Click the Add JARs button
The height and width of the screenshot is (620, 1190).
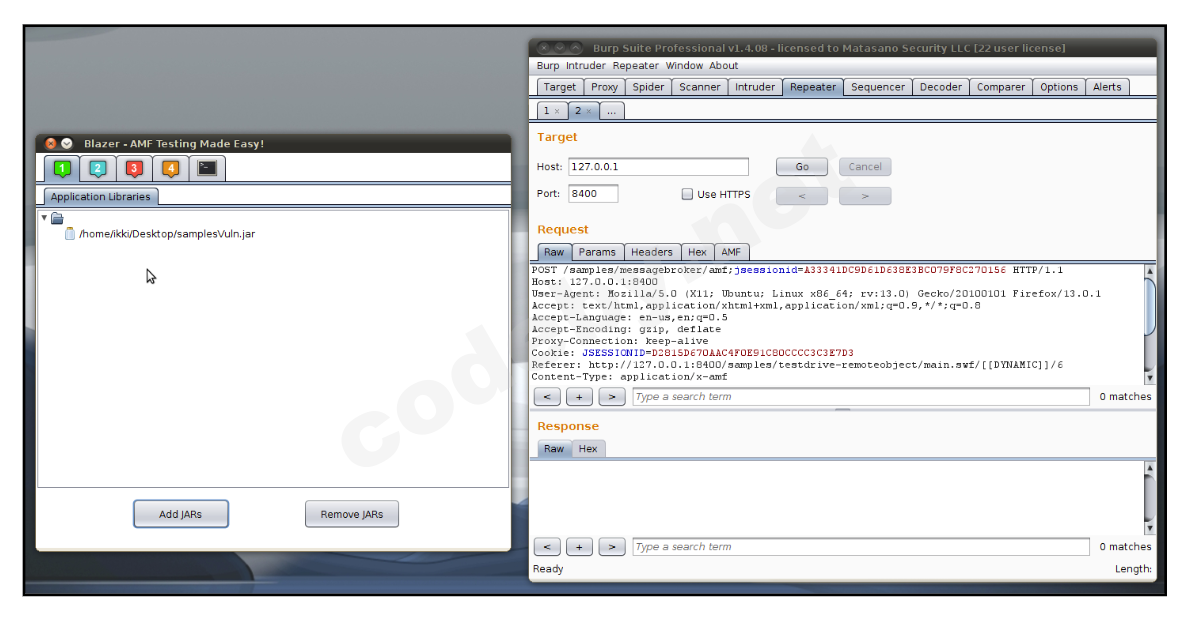[x=180, y=513]
